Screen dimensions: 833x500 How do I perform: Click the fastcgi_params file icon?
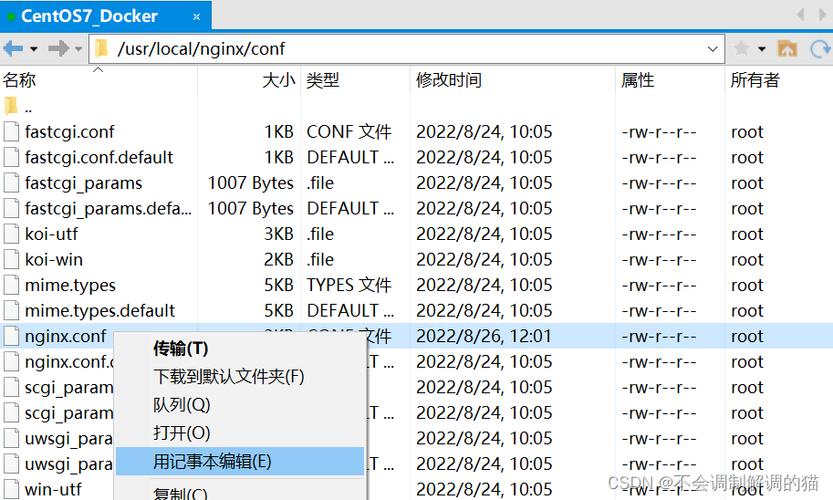click(x=11, y=183)
